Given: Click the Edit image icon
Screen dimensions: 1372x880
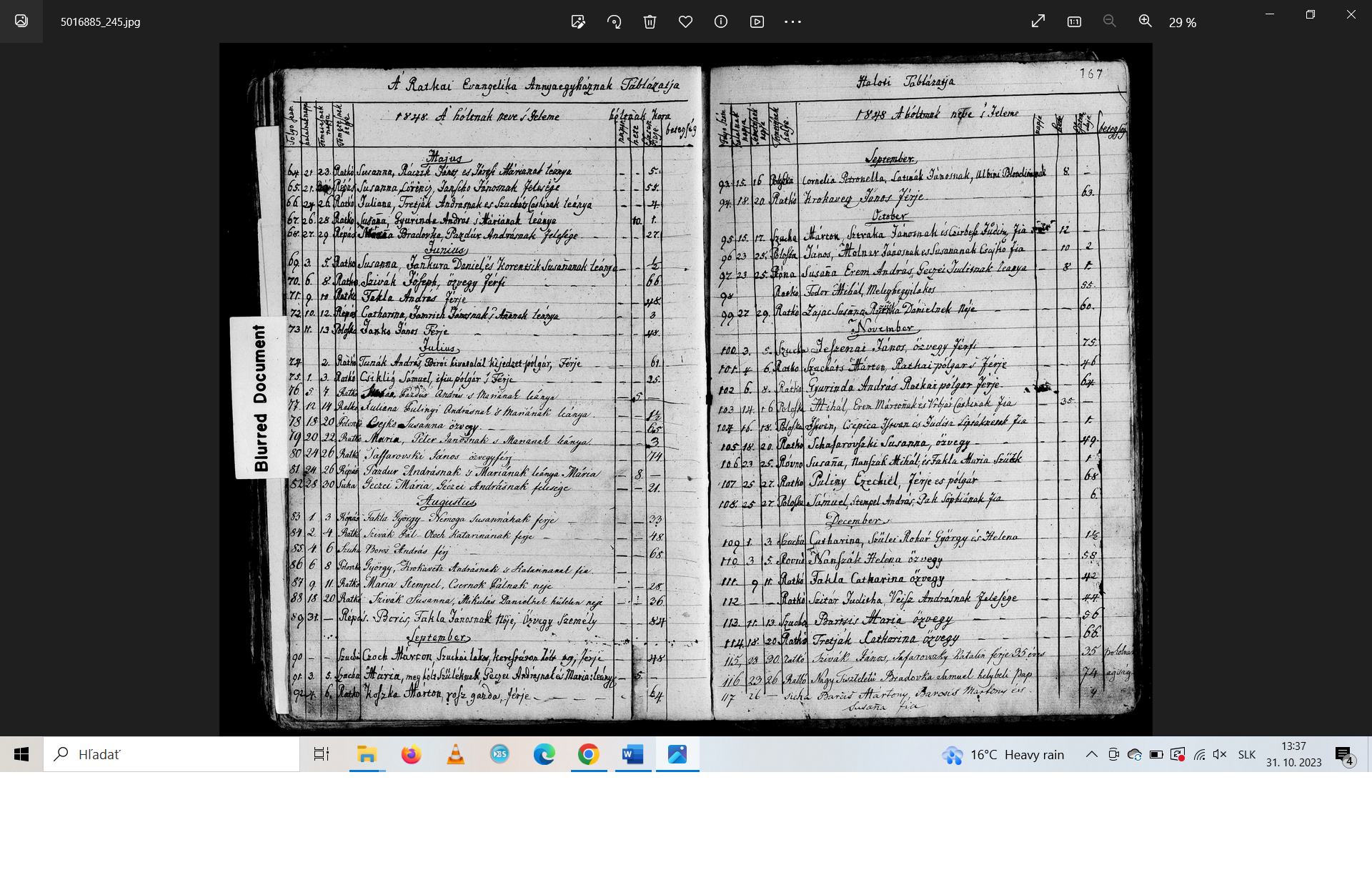Looking at the screenshot, I should click(578, 21).
